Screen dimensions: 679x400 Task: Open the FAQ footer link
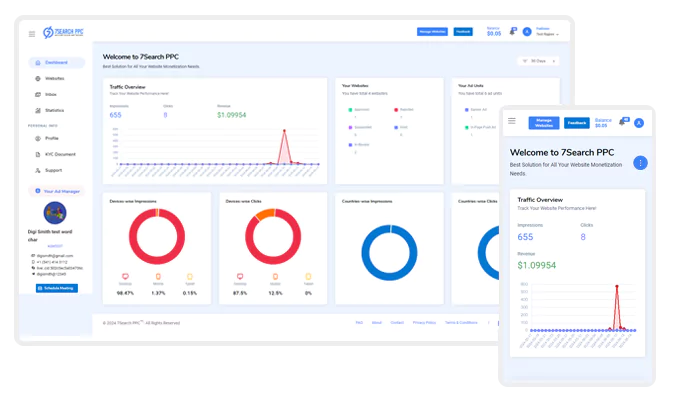point(359,323)
